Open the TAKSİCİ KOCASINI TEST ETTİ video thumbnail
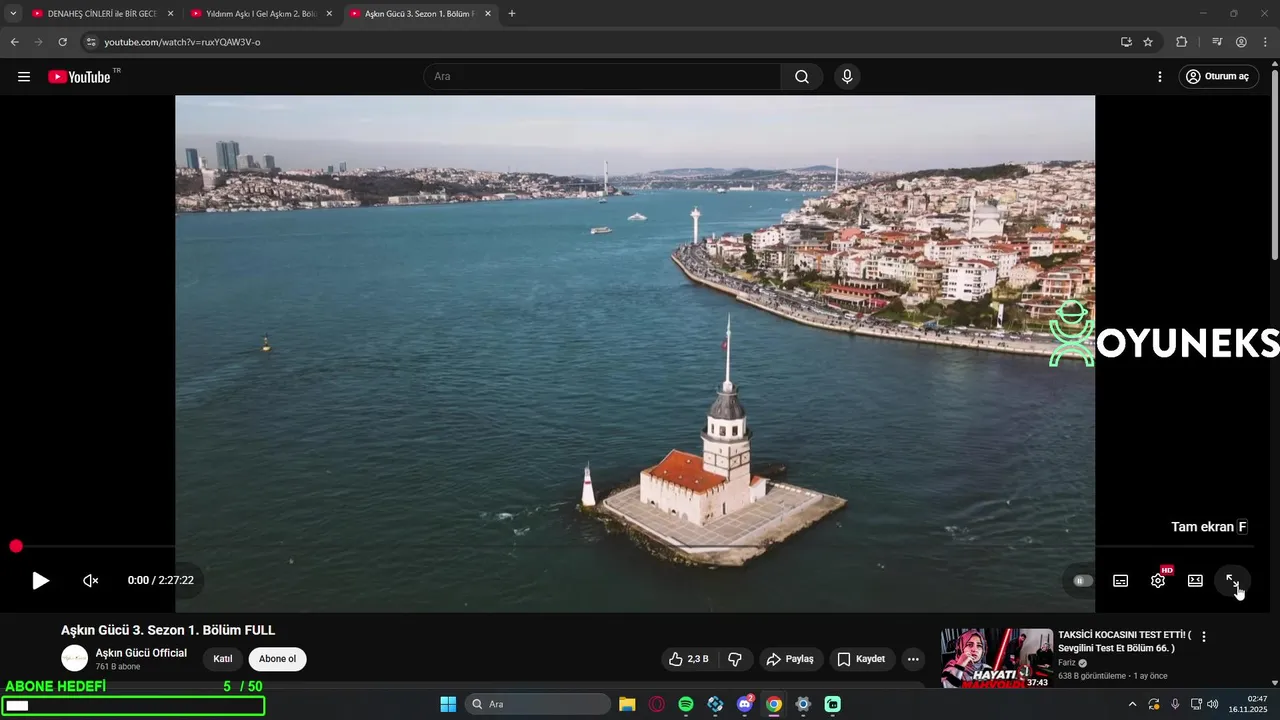This screenshot has height=720, width=1280. tap(996, 658)
